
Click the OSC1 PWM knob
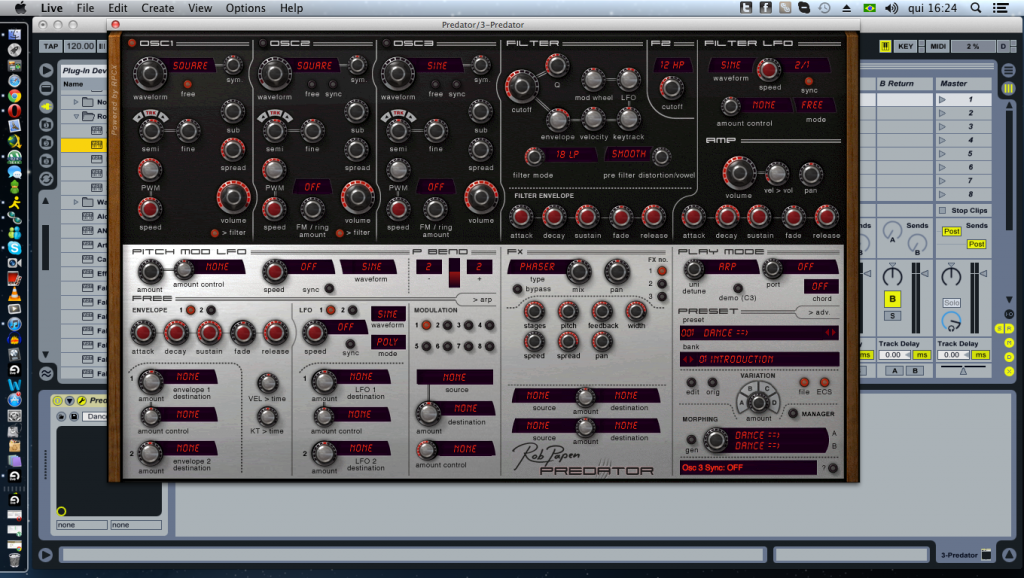tap(150, 170)
